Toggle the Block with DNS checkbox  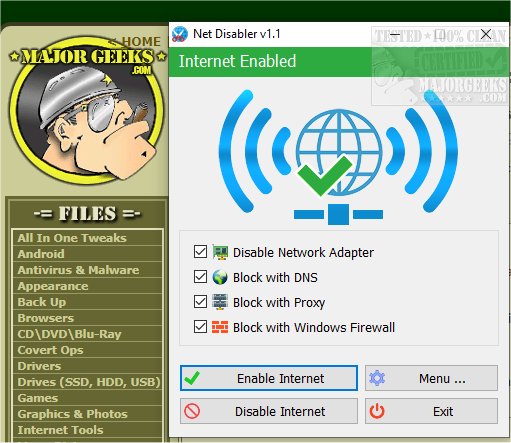tap(200, 277)
